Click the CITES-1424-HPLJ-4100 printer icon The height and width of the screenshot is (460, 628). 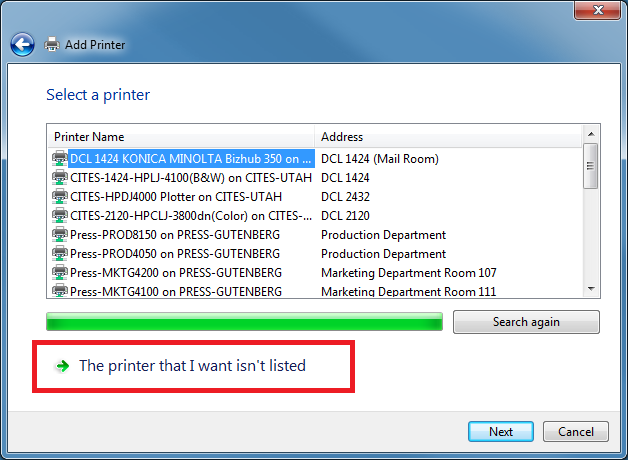[60, 177]
